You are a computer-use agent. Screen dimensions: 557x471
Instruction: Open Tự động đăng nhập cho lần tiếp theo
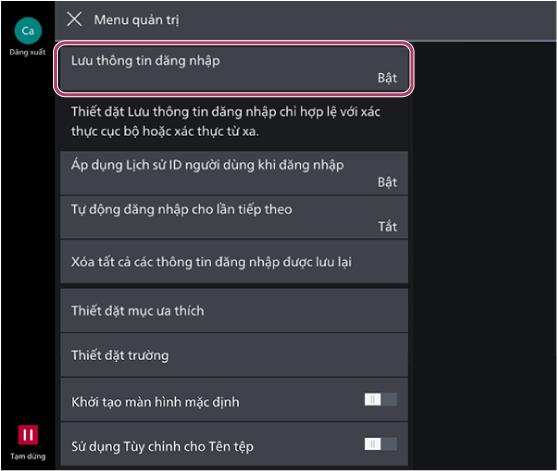(234, 217)
